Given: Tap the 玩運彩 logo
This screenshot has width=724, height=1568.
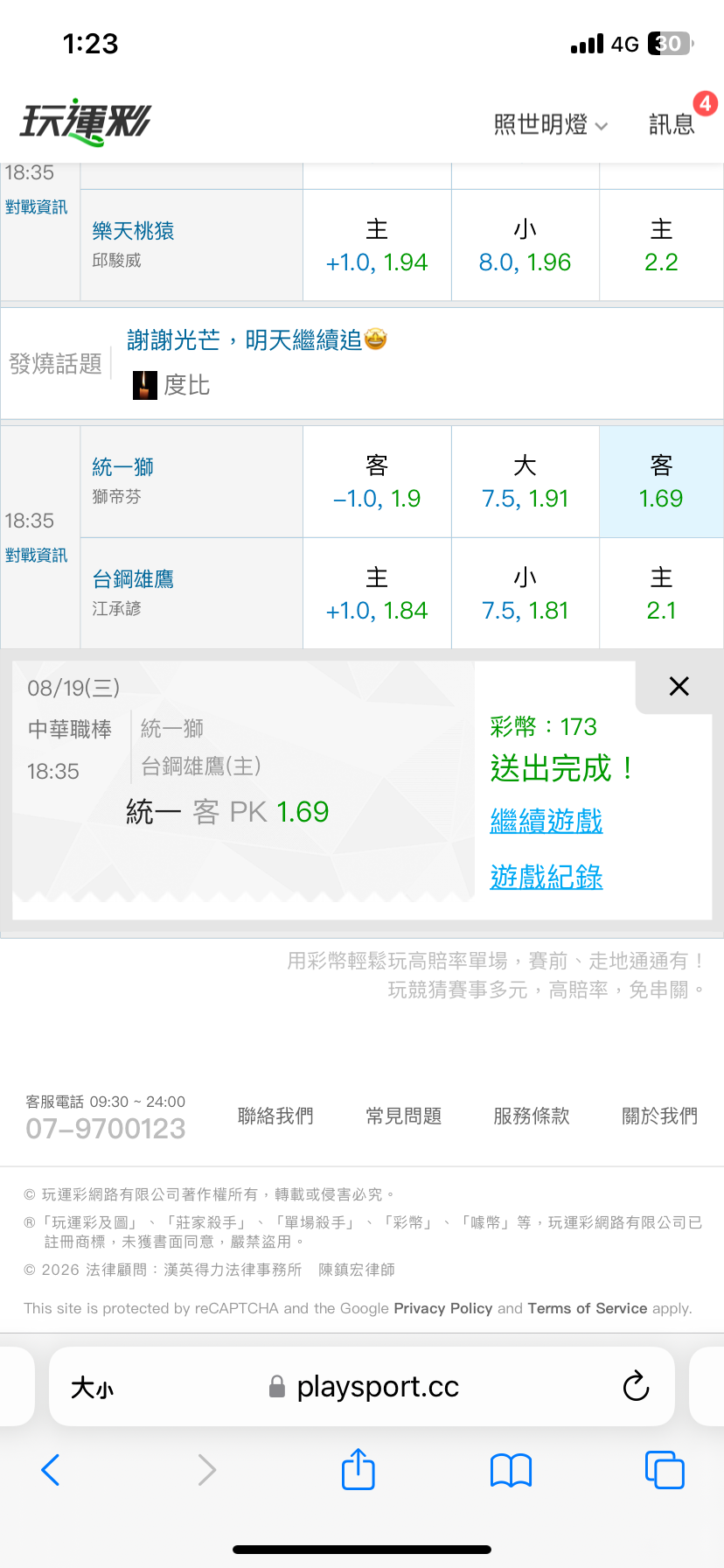Looking at the screenshot, I should click(86, 122).
